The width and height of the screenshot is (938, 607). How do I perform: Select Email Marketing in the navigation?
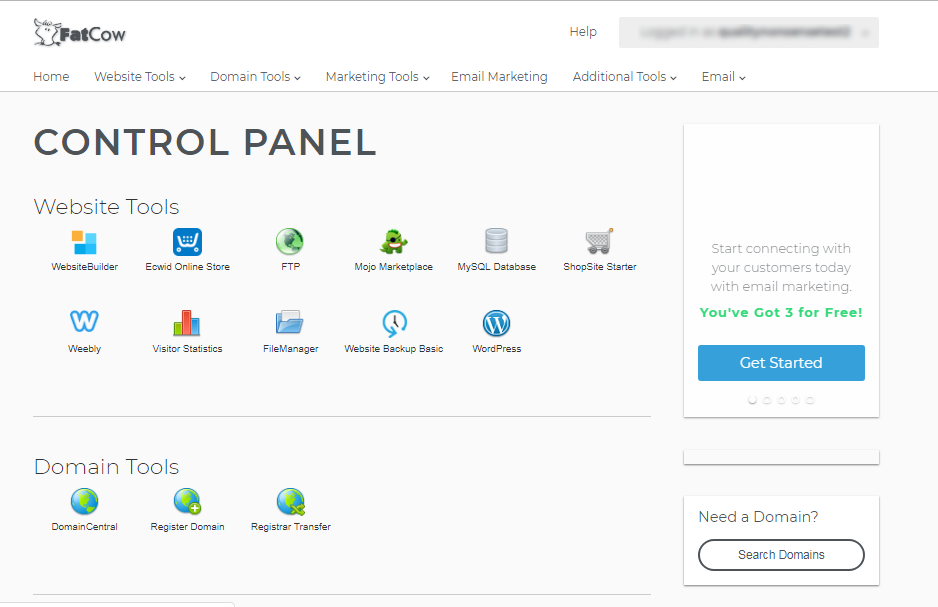pos(499,76)
